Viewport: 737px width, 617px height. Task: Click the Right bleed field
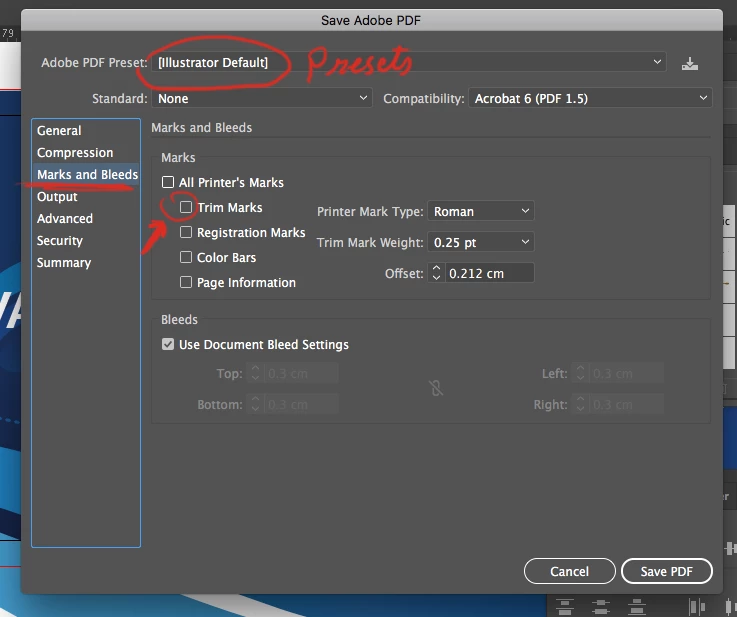626,404
